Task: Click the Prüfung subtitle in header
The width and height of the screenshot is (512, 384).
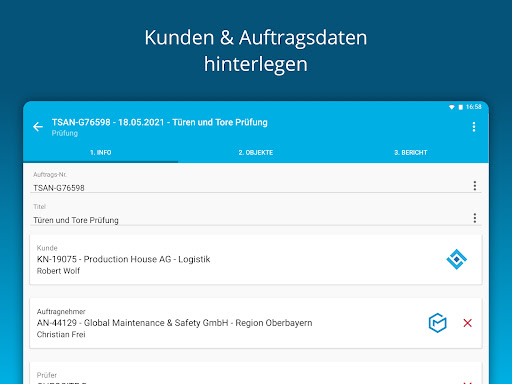Action: click(x=65, y=133)
